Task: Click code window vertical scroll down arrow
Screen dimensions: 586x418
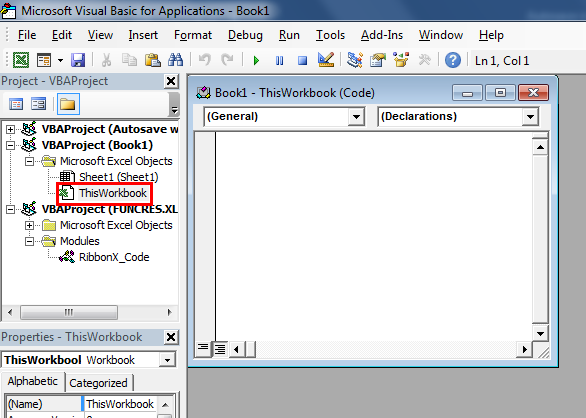Action: (540, 334)
